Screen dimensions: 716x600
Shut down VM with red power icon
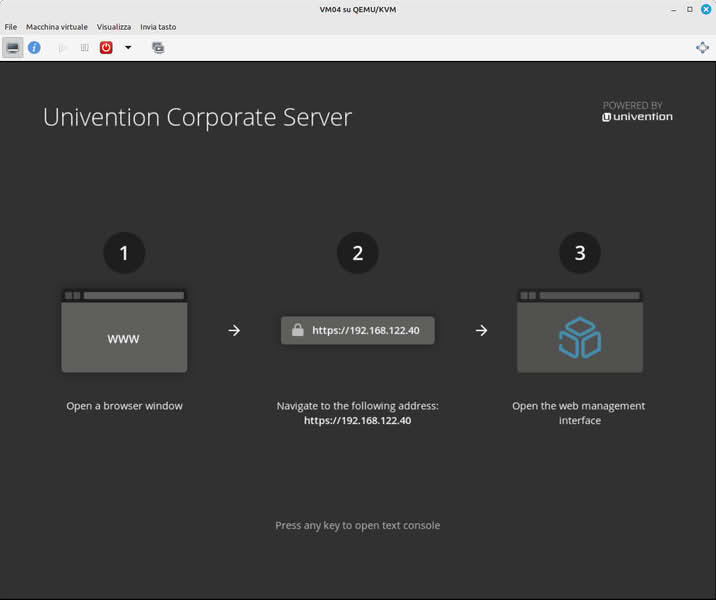[x=106, y=47]
